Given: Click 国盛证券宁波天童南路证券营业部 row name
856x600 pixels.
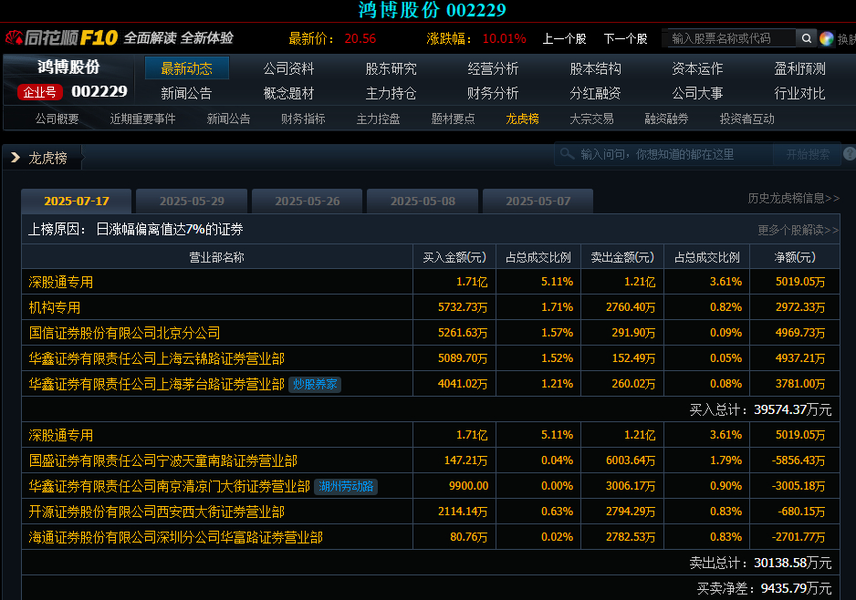Looking at the screenshot, I should (x=163, y=461).
